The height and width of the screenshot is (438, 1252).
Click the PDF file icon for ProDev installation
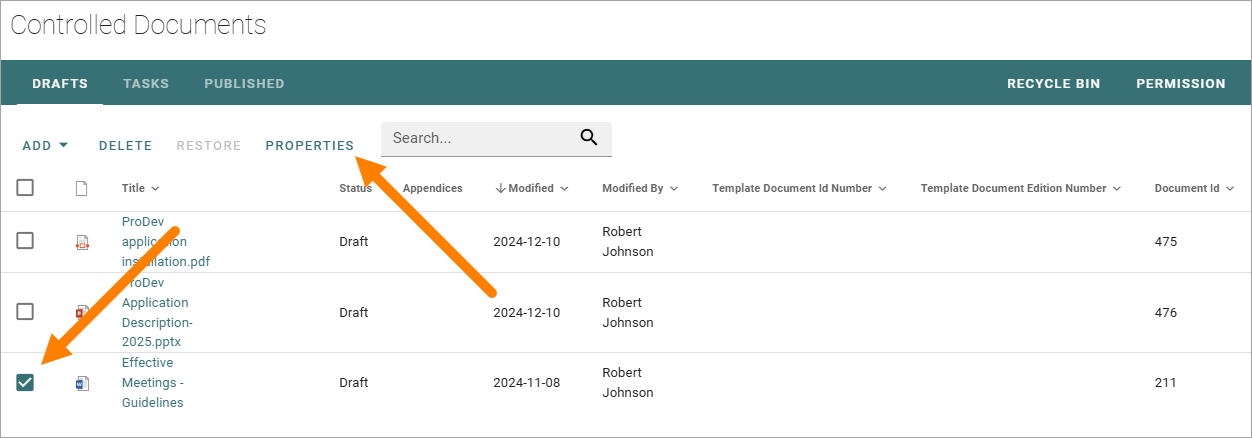click(x=83, y=242)
